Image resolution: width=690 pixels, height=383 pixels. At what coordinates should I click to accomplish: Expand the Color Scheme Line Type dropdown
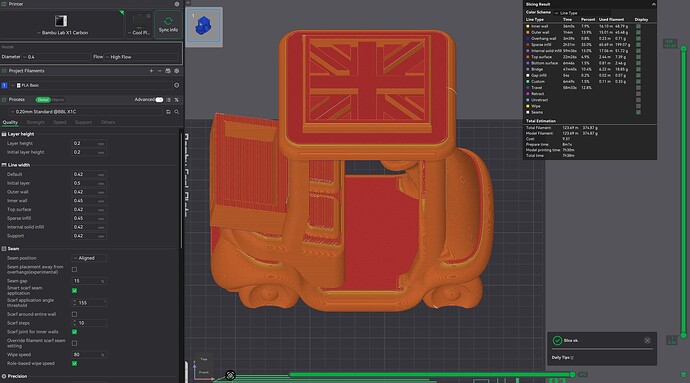coord(582,13)
